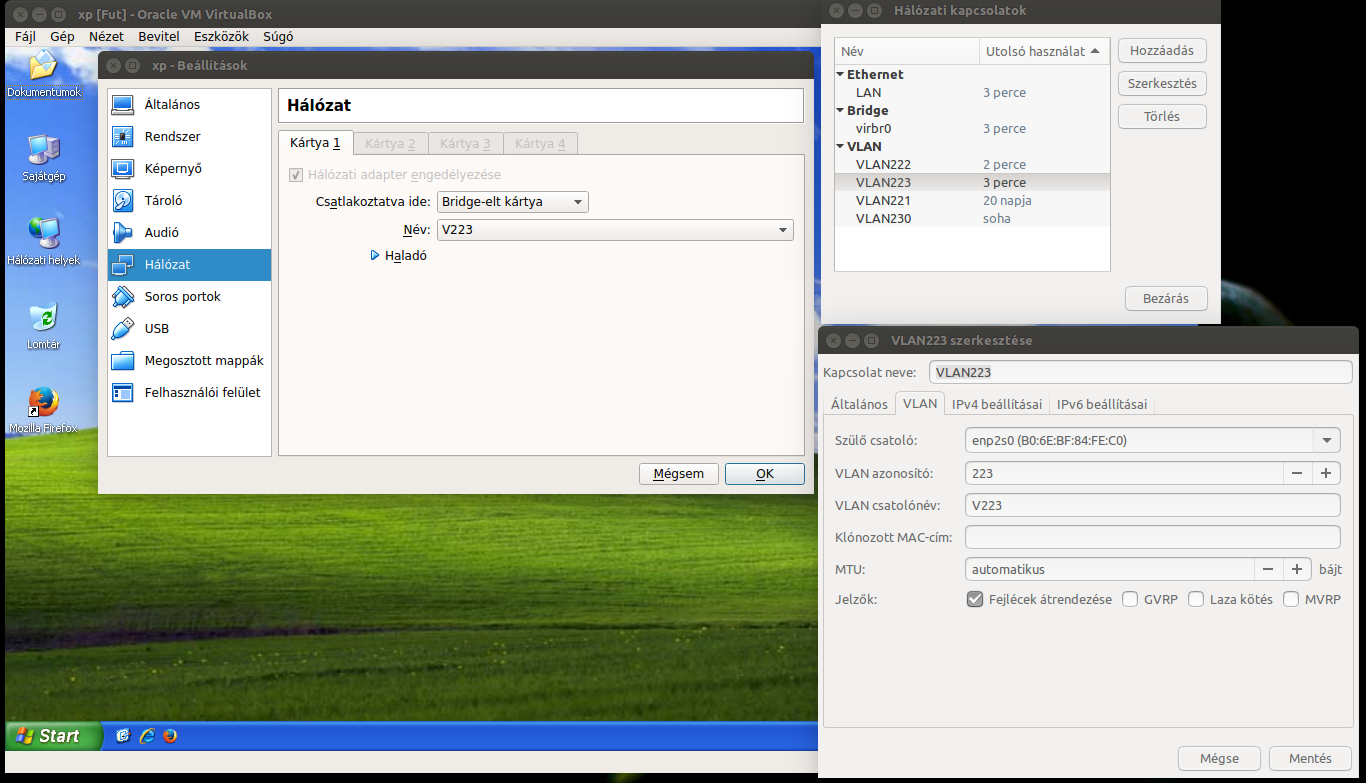
Task: Select the USB settings category
Action: (156, 329)
